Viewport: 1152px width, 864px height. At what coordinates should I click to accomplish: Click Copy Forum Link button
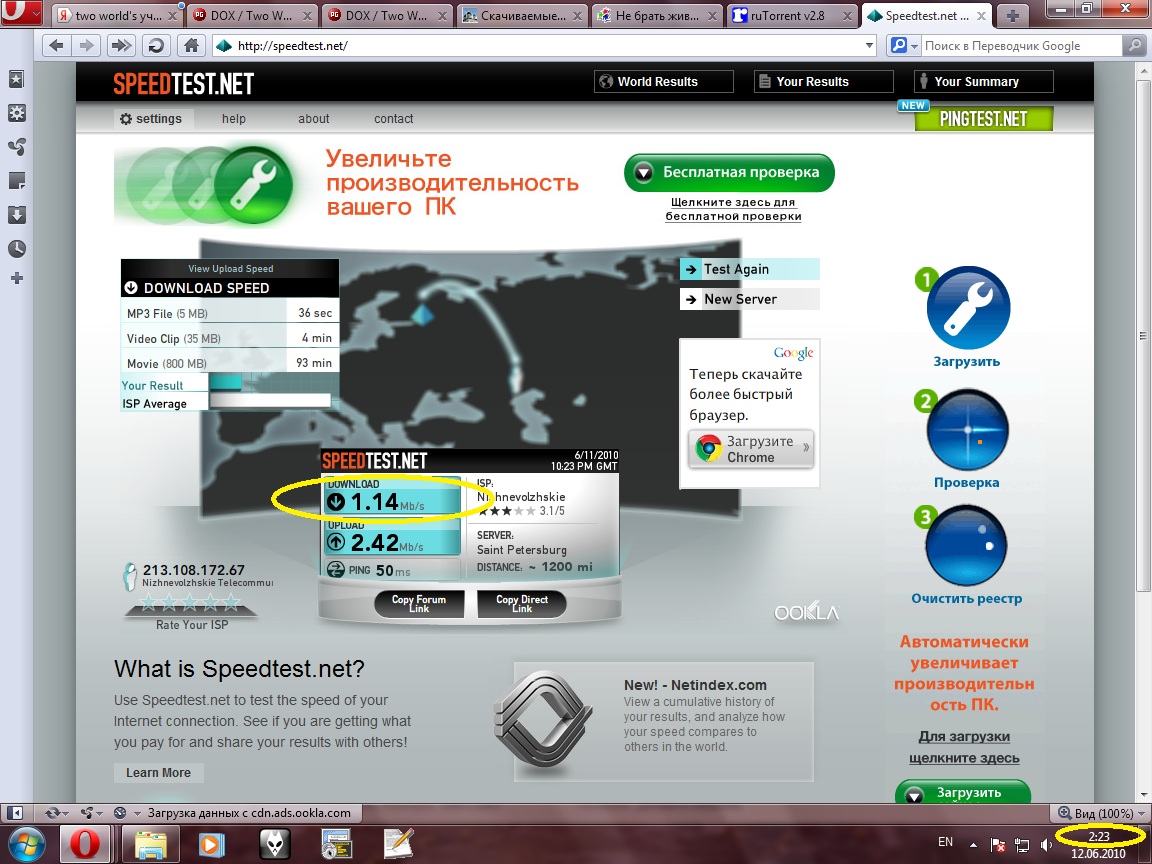(419, 604)
